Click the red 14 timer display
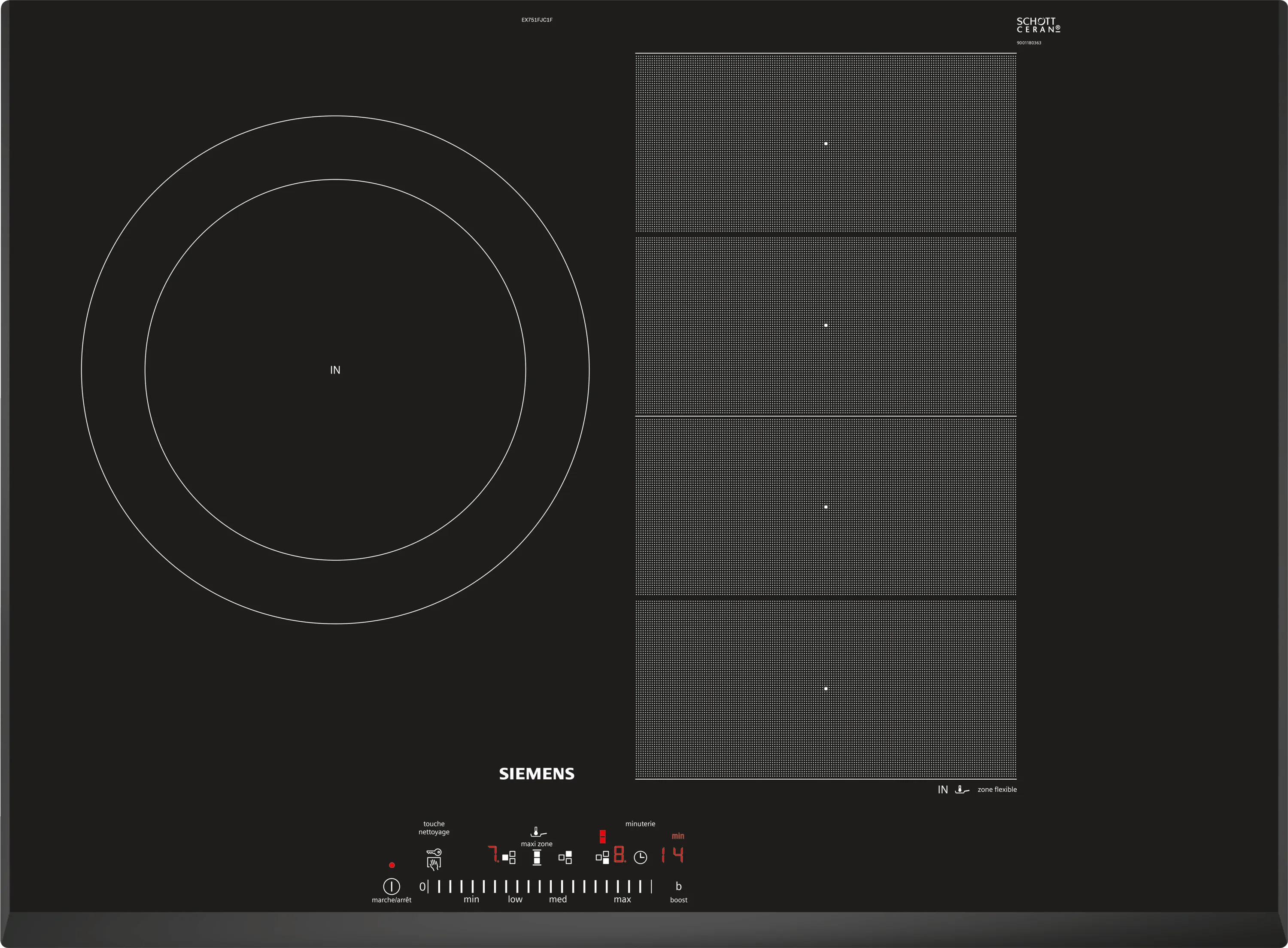Screen dimensions: 1288x948 [x=672, y=854]
